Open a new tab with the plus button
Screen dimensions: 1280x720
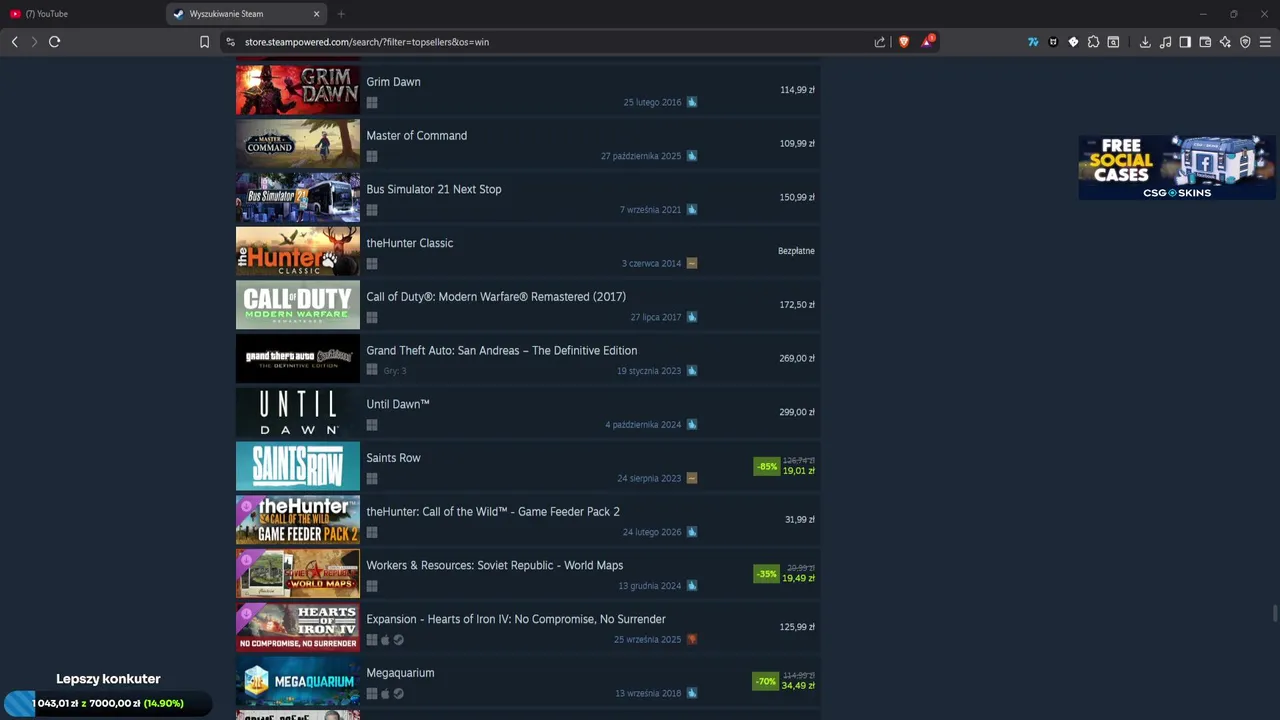pos(341,14)
